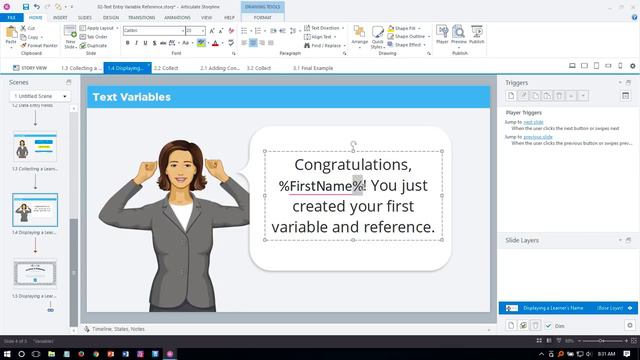Insert a New Slide
The width and height of the screenshot is (640, 360).
70,37
